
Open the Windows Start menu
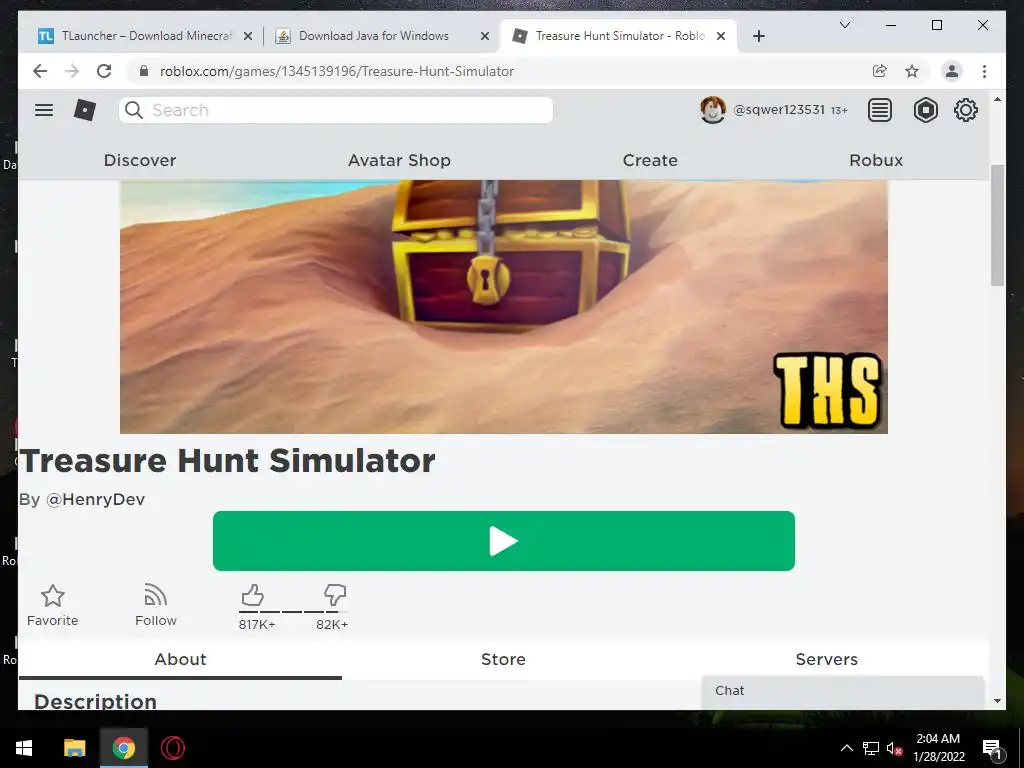(x=24, y=748)
